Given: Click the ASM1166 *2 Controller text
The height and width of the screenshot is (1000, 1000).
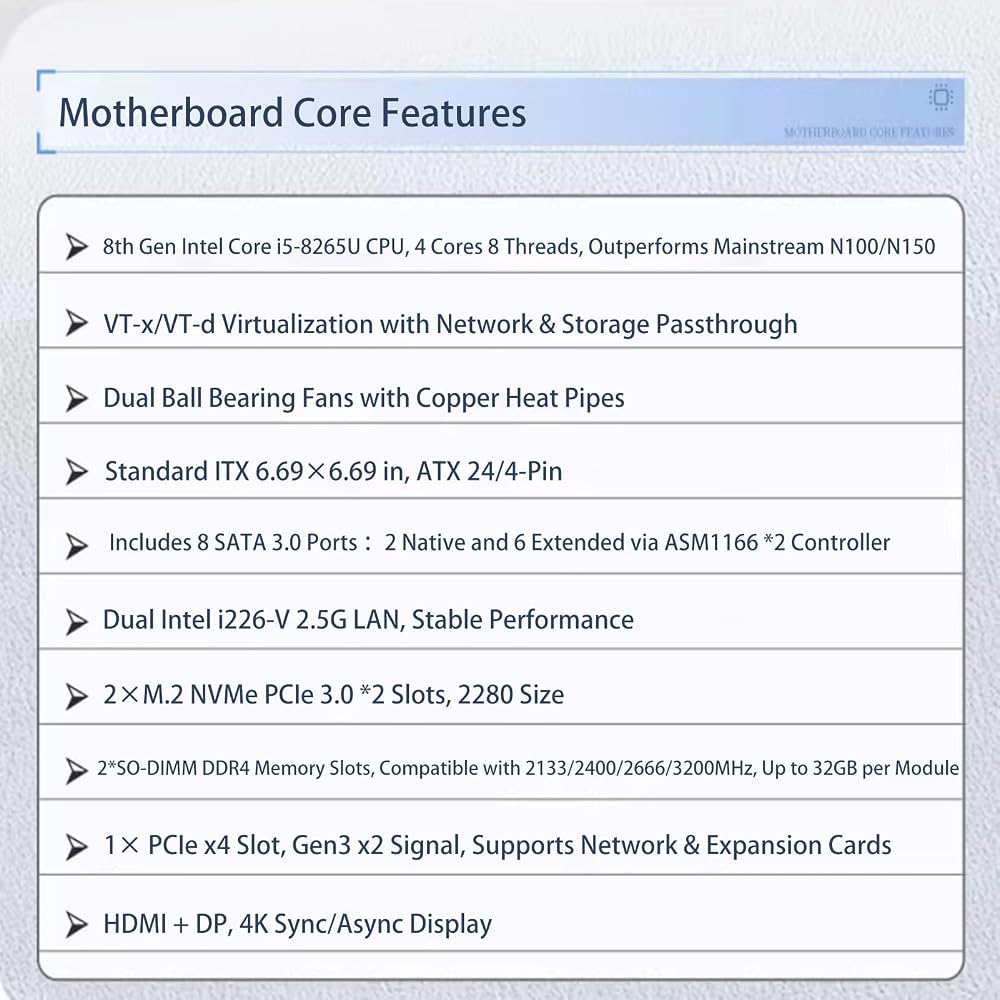Looking at the screenshot, I should [x=777, y=542].
